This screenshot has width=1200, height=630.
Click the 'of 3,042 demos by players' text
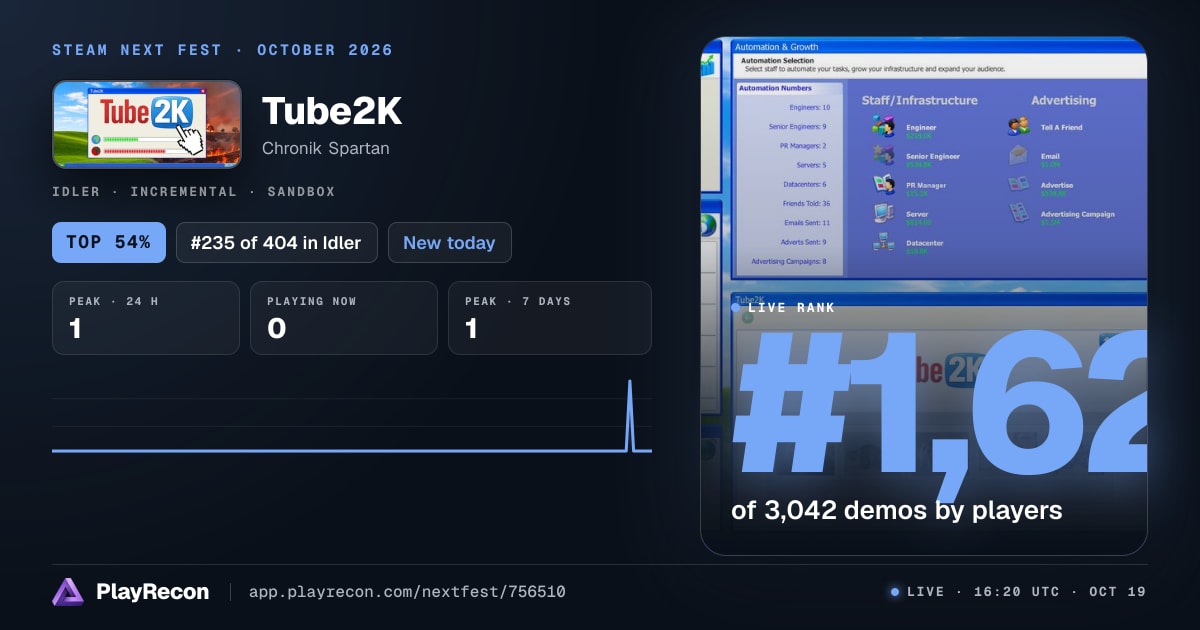[897, 511]
